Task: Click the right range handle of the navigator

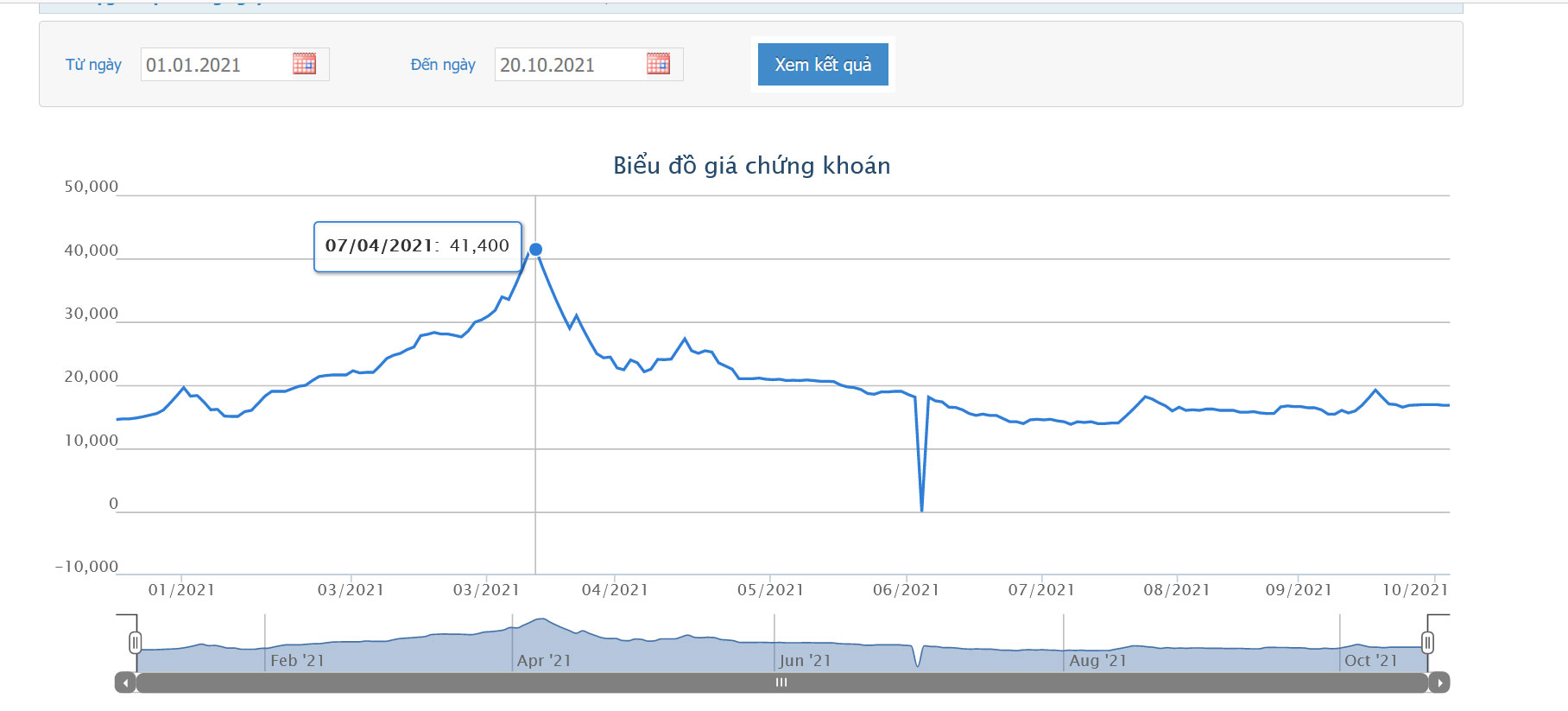Action: click(1427, 643)
